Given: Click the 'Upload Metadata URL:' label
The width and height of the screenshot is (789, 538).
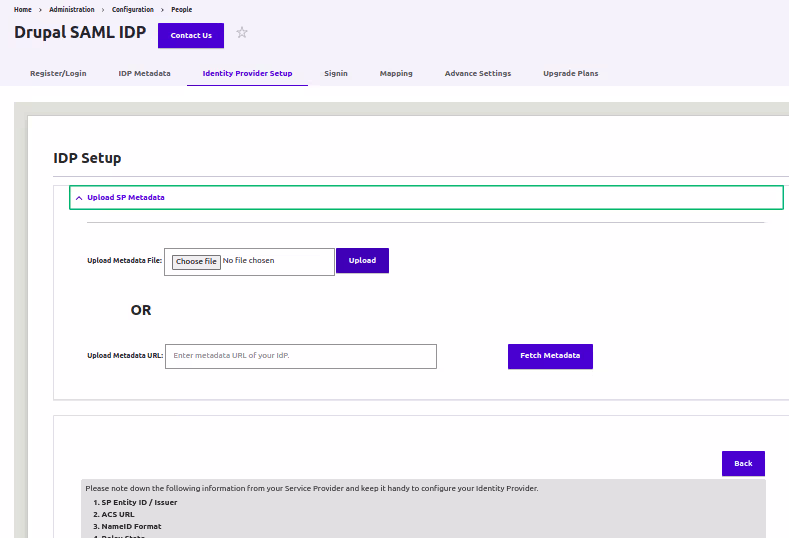Looking at the screenshot, I should click(x=125, y=356).
